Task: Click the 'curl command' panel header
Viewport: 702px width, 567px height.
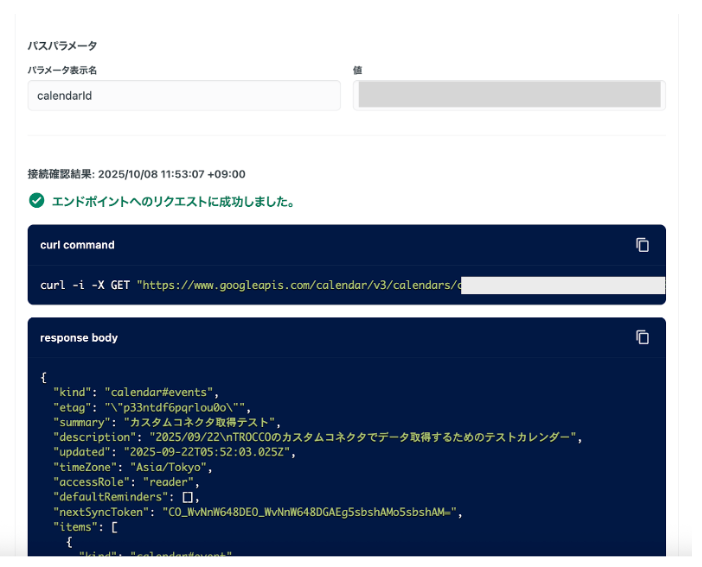Action: coord(77,245)
